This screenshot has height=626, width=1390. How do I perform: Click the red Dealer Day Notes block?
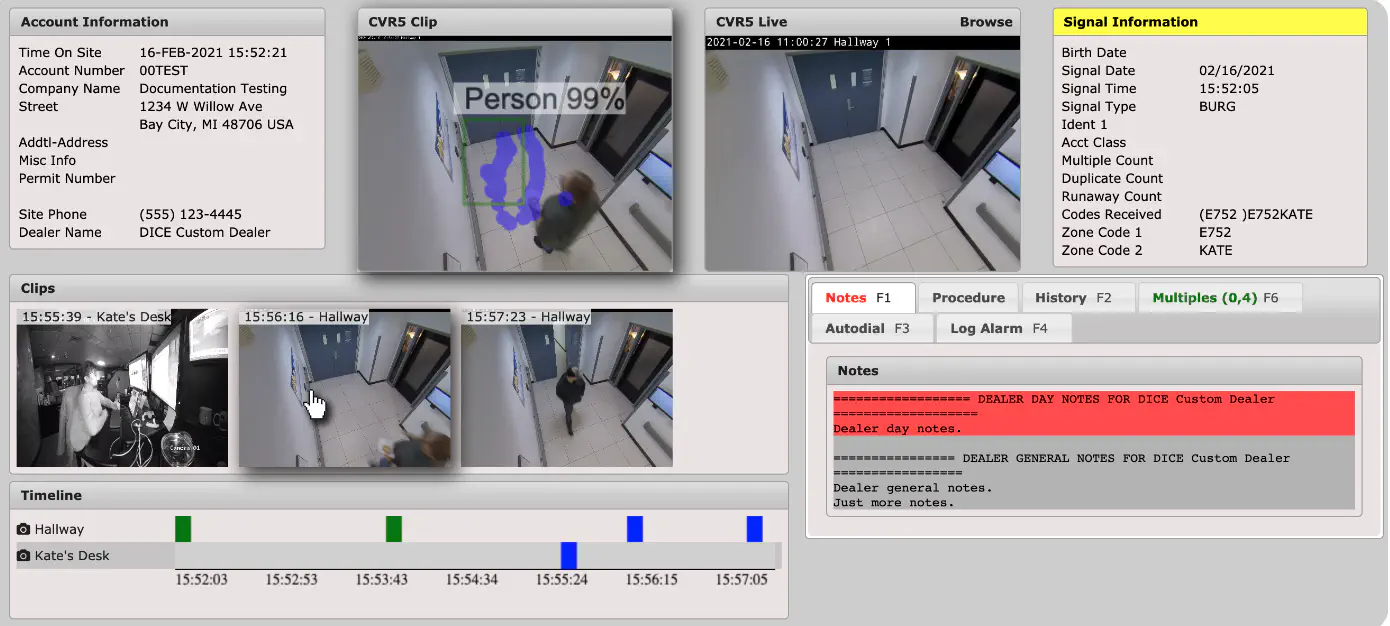(x=1094, y=413)
